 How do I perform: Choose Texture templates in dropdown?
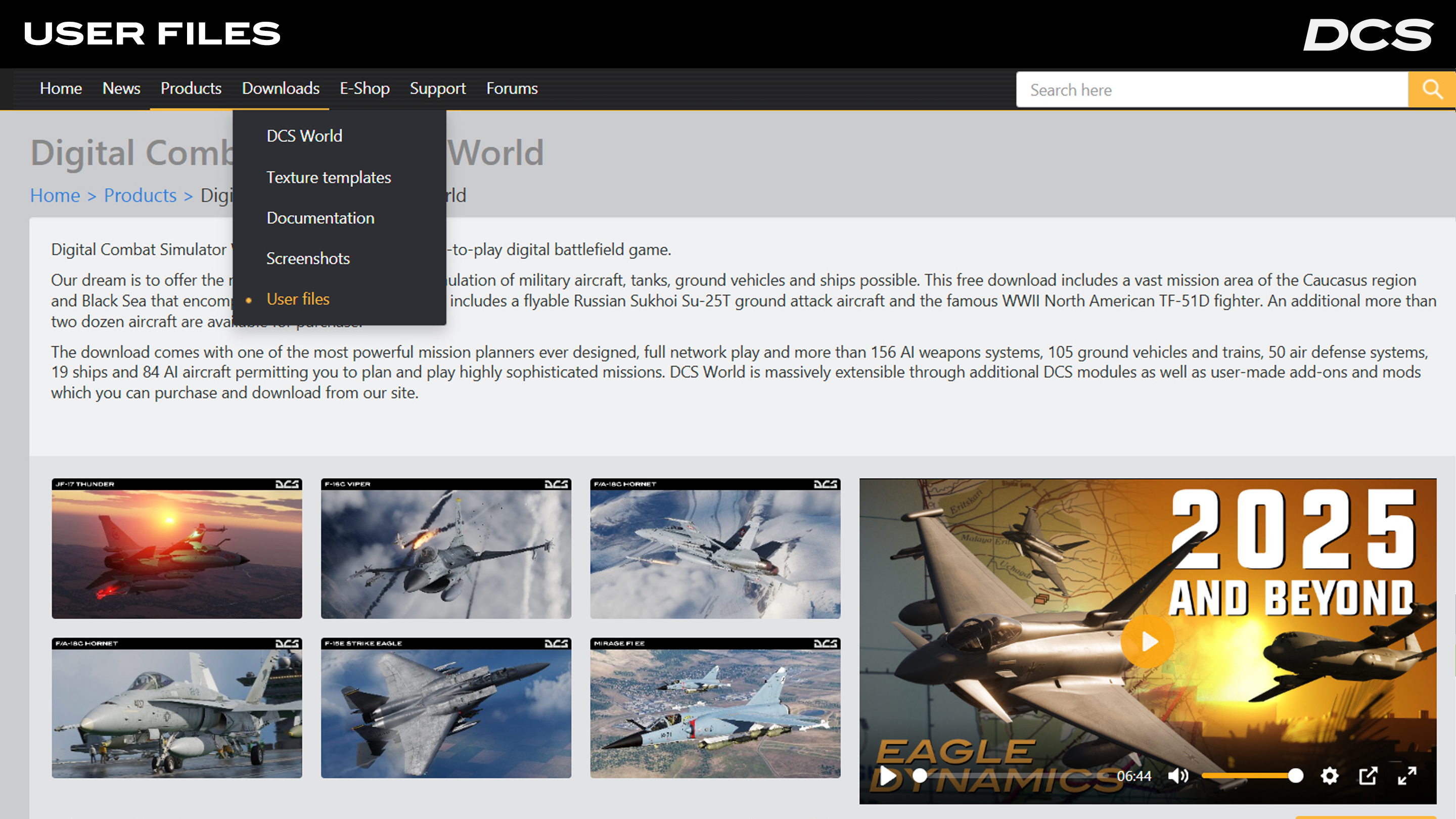(329, 177)
